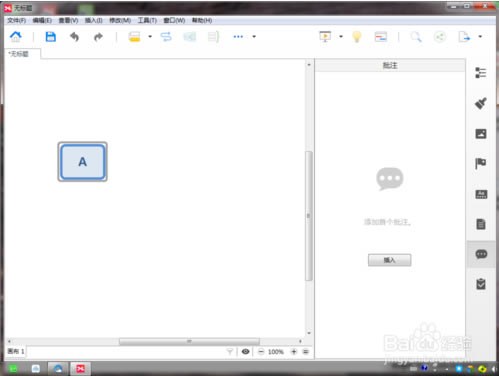Open the Outline panel from the sidebar
Viewport: 499px width, 376px height.
pos(481,73)
